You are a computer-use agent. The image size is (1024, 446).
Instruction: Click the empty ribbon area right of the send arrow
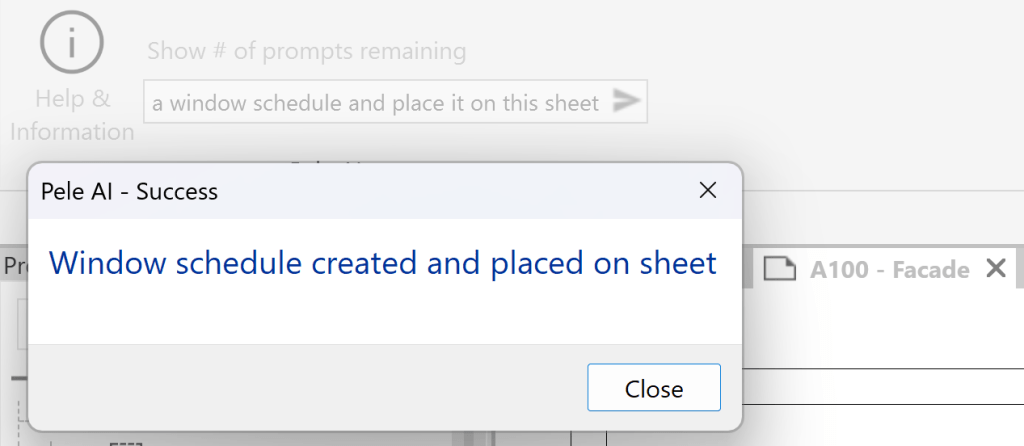(x=830, y=100)
